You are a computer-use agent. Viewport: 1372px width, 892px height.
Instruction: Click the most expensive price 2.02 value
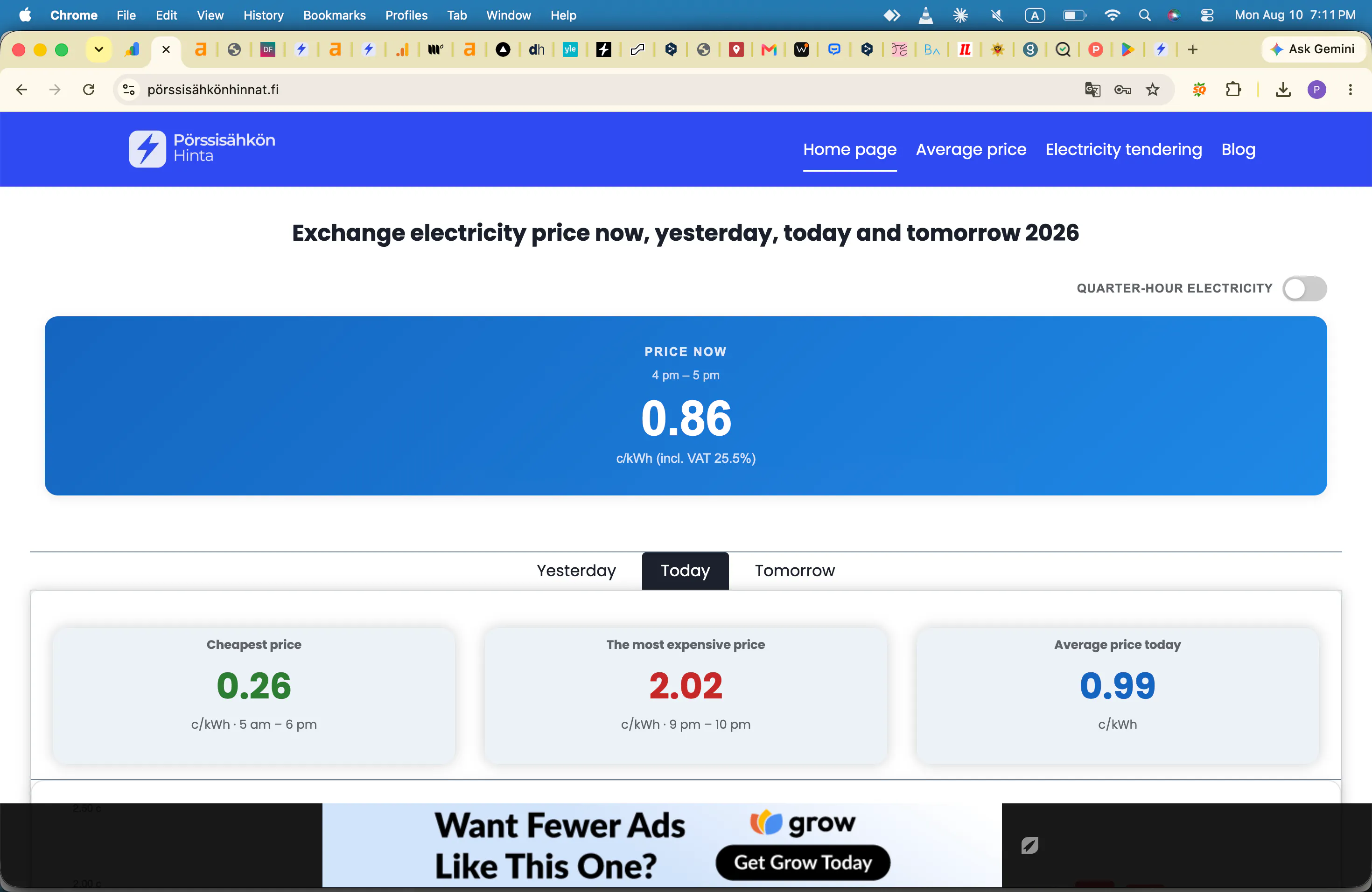[686, 686]
